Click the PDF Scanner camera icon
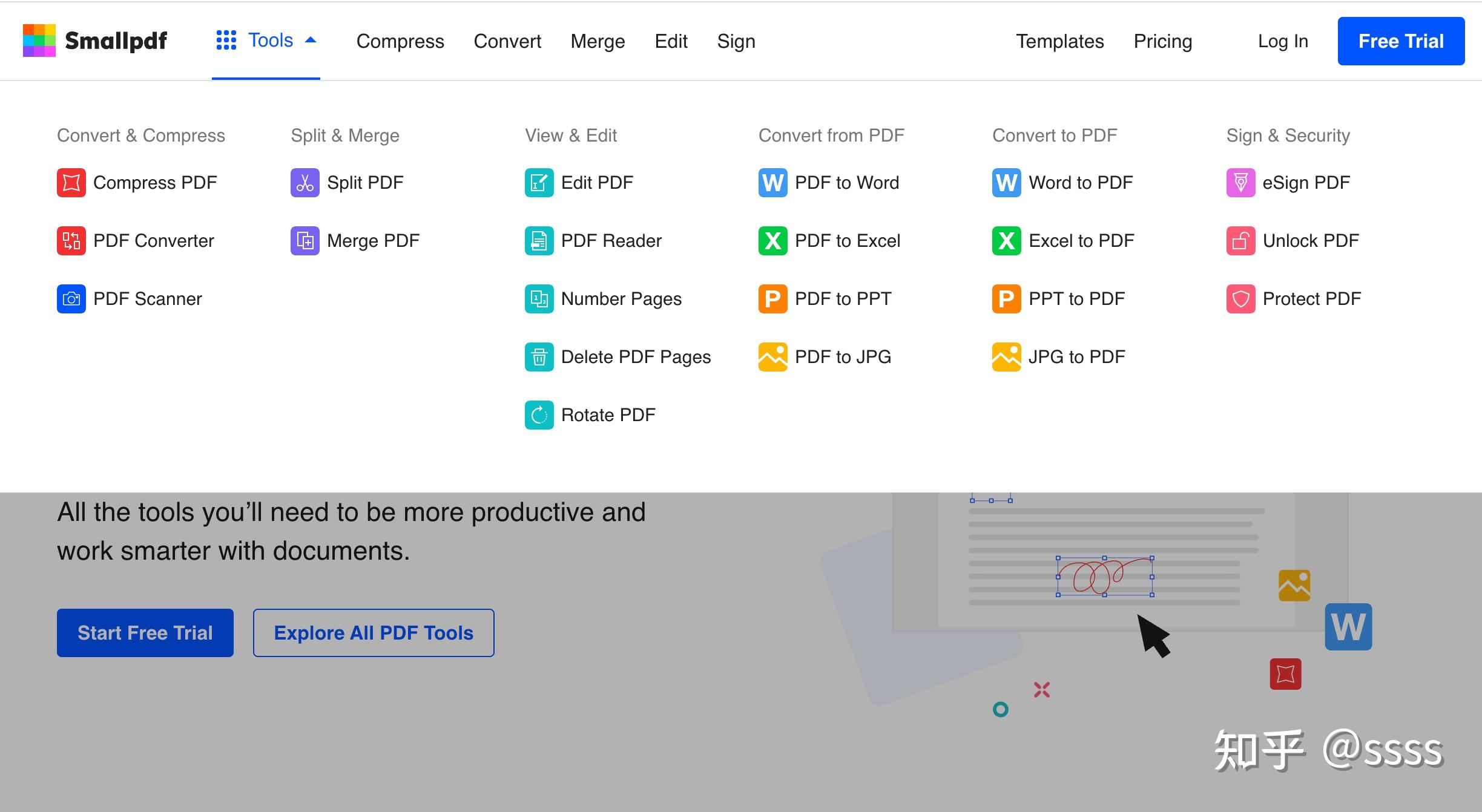 71,299
